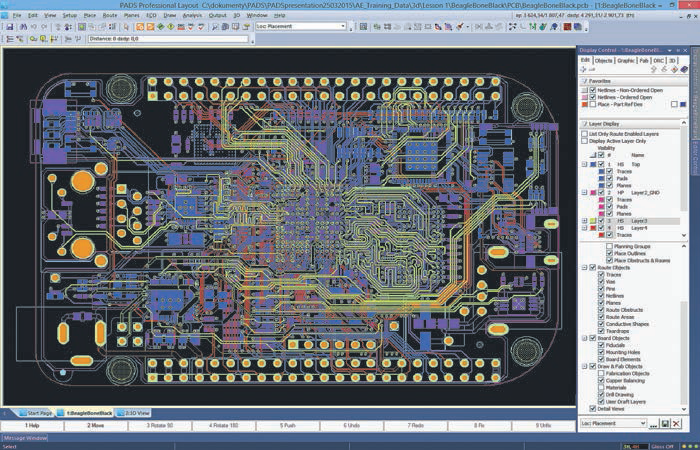Viewport: 700px width, 450px height.
Task: Click the red square icon in toolbar
Action: (567, 27)
